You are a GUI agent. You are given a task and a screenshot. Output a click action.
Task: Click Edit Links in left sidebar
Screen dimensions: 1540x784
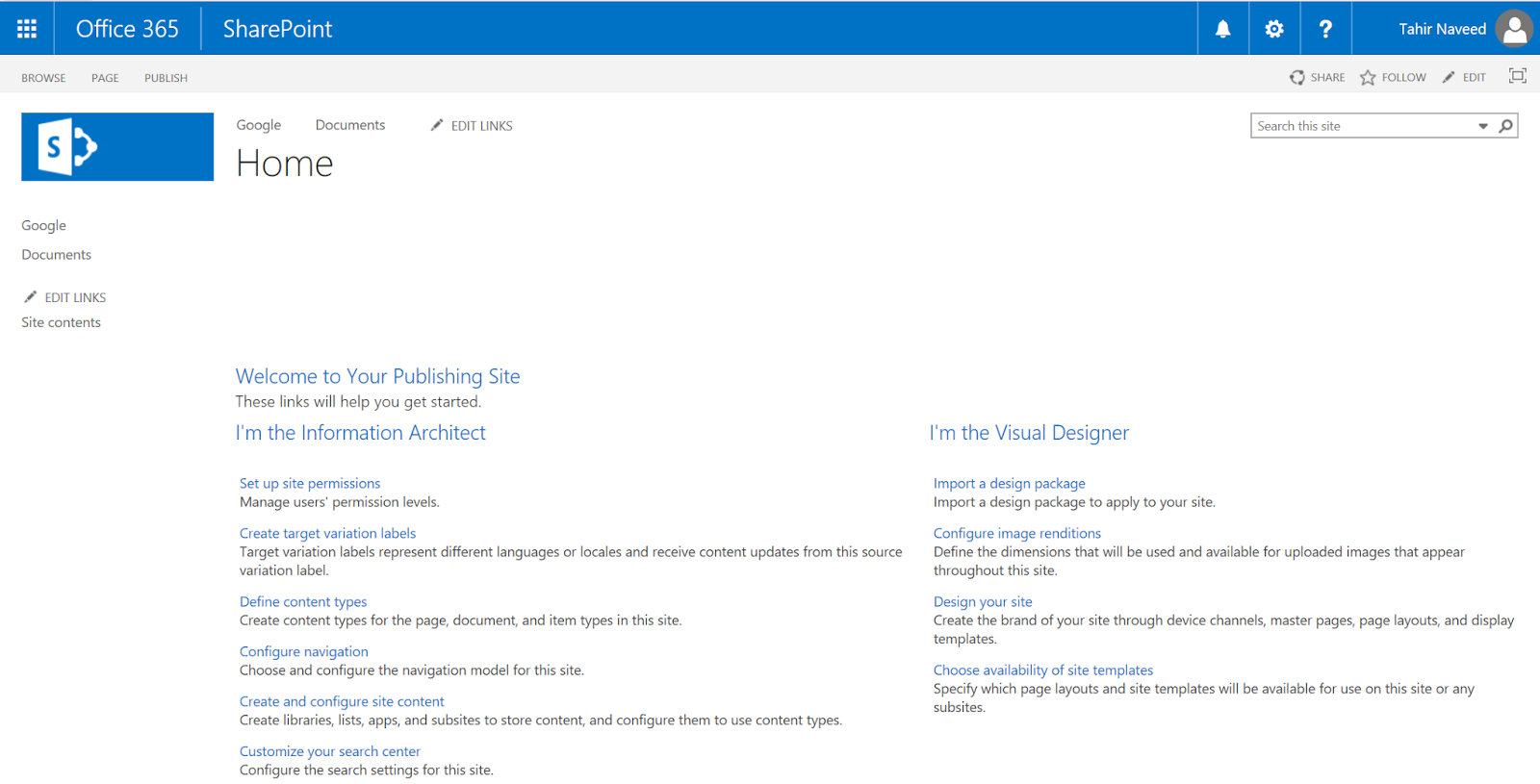65,297
